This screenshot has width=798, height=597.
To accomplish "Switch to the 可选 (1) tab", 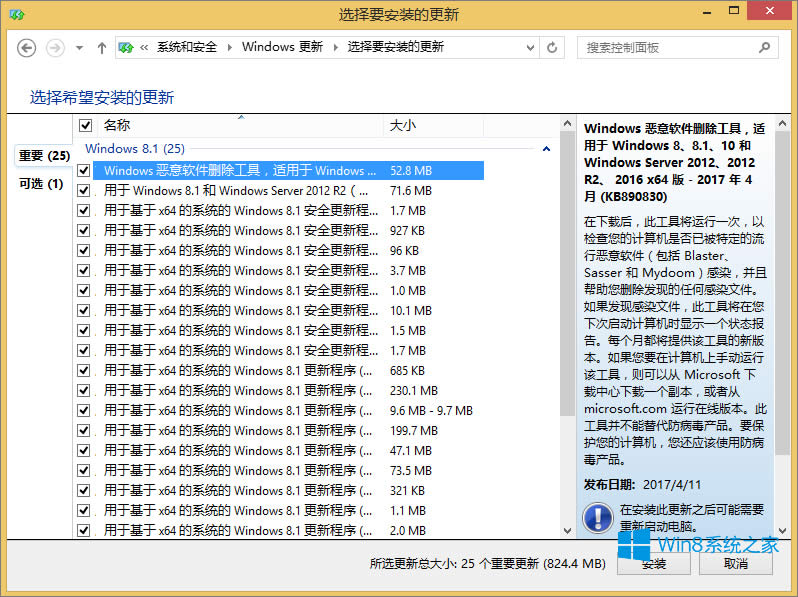I will (41, 184).
